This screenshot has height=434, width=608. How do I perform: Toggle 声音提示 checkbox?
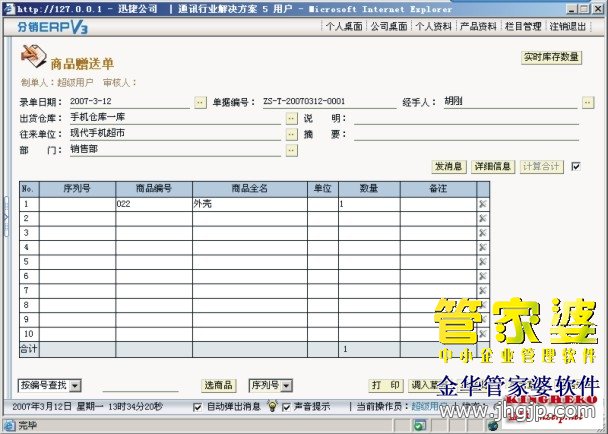(x=286, y=407)
